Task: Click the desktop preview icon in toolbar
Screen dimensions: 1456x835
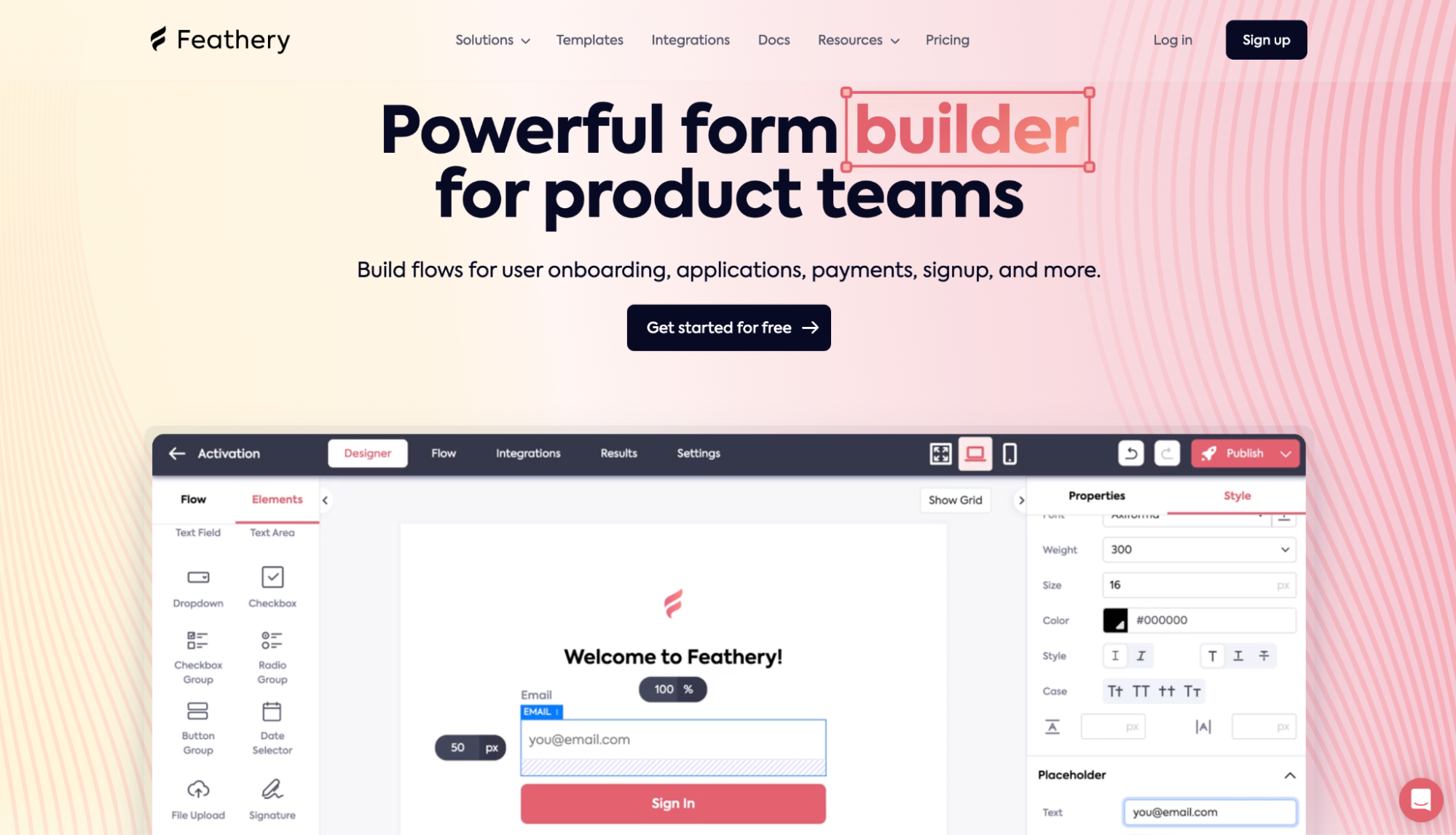Action: 974,453
